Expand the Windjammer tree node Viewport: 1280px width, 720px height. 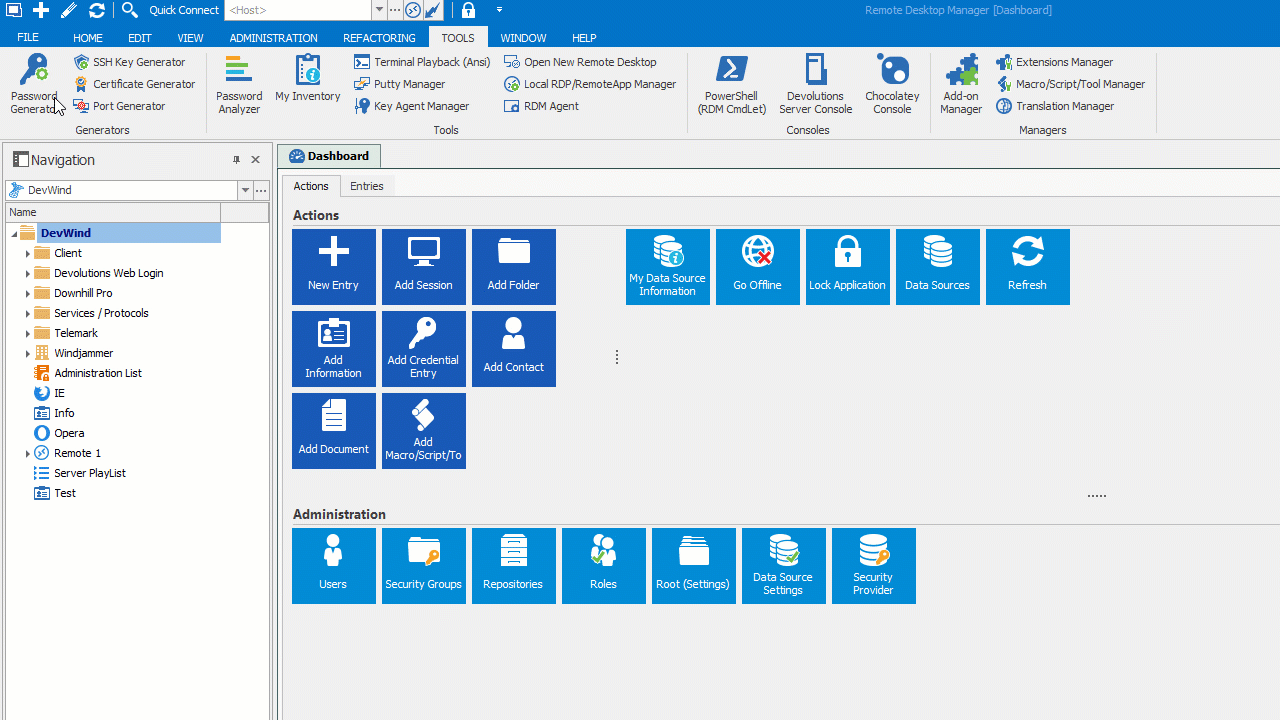pyautogui.click(x=28, y=354)
